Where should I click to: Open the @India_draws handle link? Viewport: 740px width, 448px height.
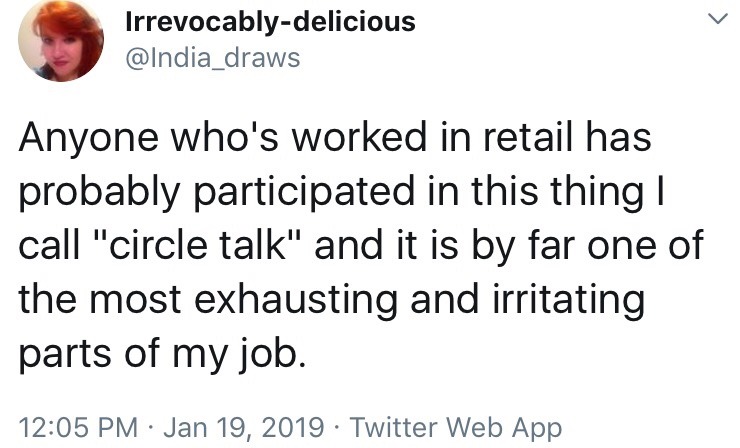(213, 58)
